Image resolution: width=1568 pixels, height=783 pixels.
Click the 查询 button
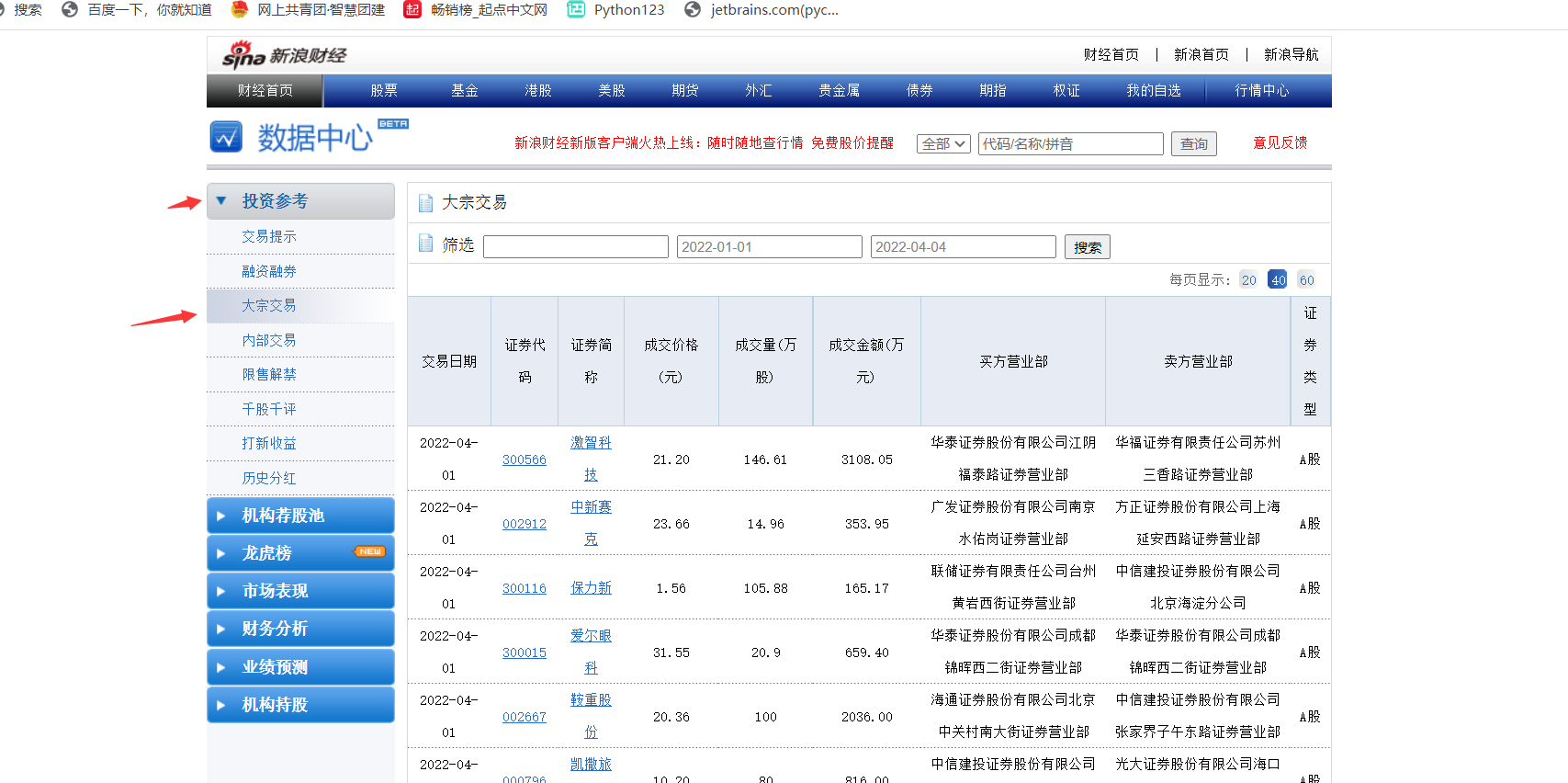tap(1194, 143)
